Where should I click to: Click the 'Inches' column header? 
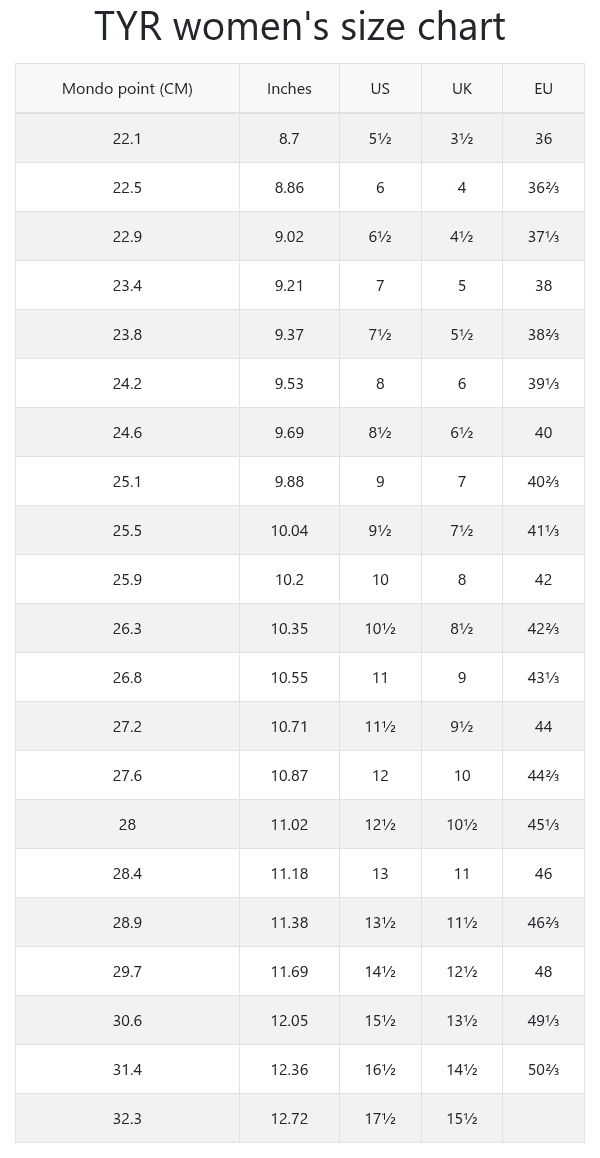pos(289,89)
